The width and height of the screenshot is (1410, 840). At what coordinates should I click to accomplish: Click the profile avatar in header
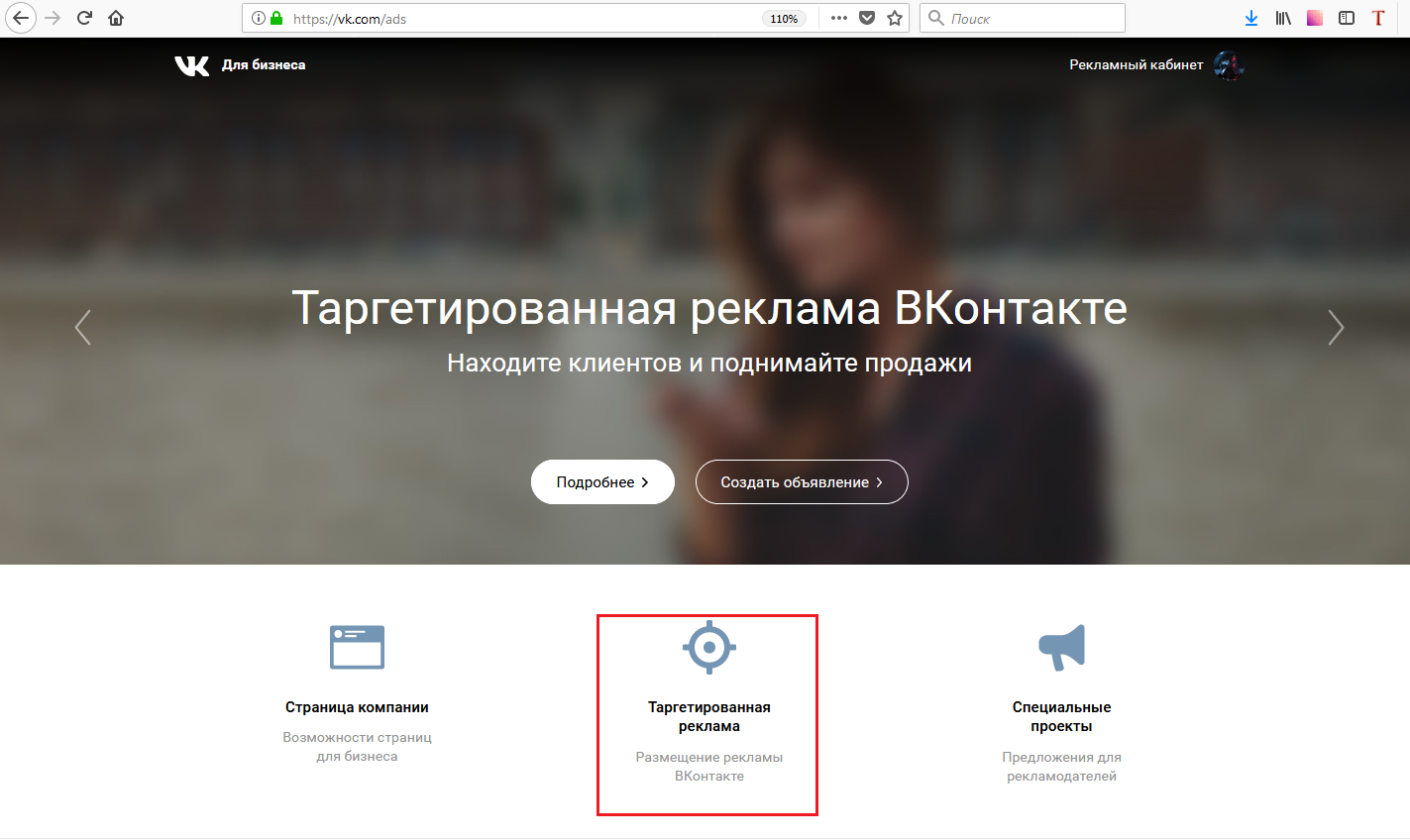click(x=1229, y=65)
